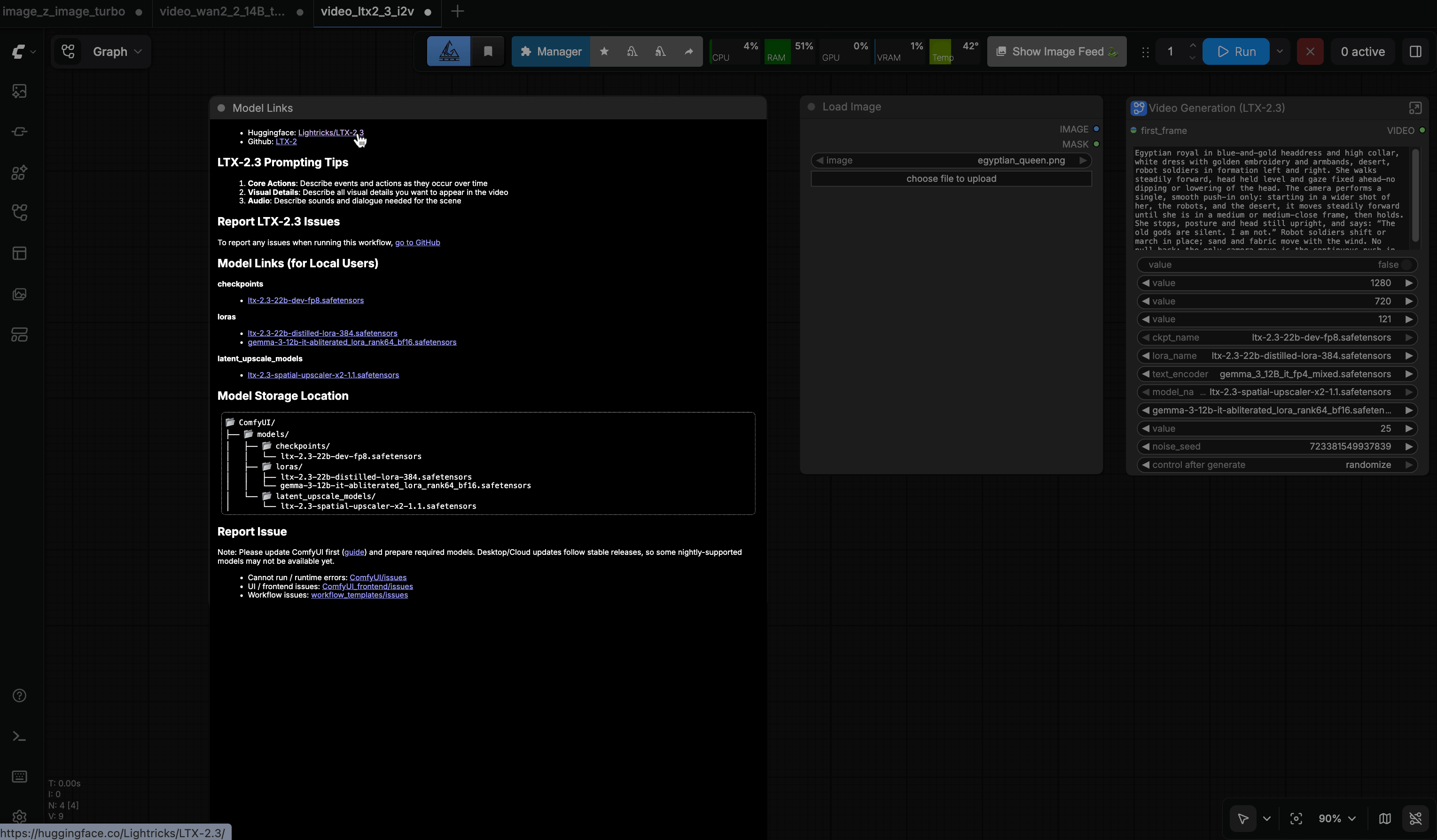Switch to the image_z_image_turbo tab
The image size is (1437, 840).
pos(64,11)
